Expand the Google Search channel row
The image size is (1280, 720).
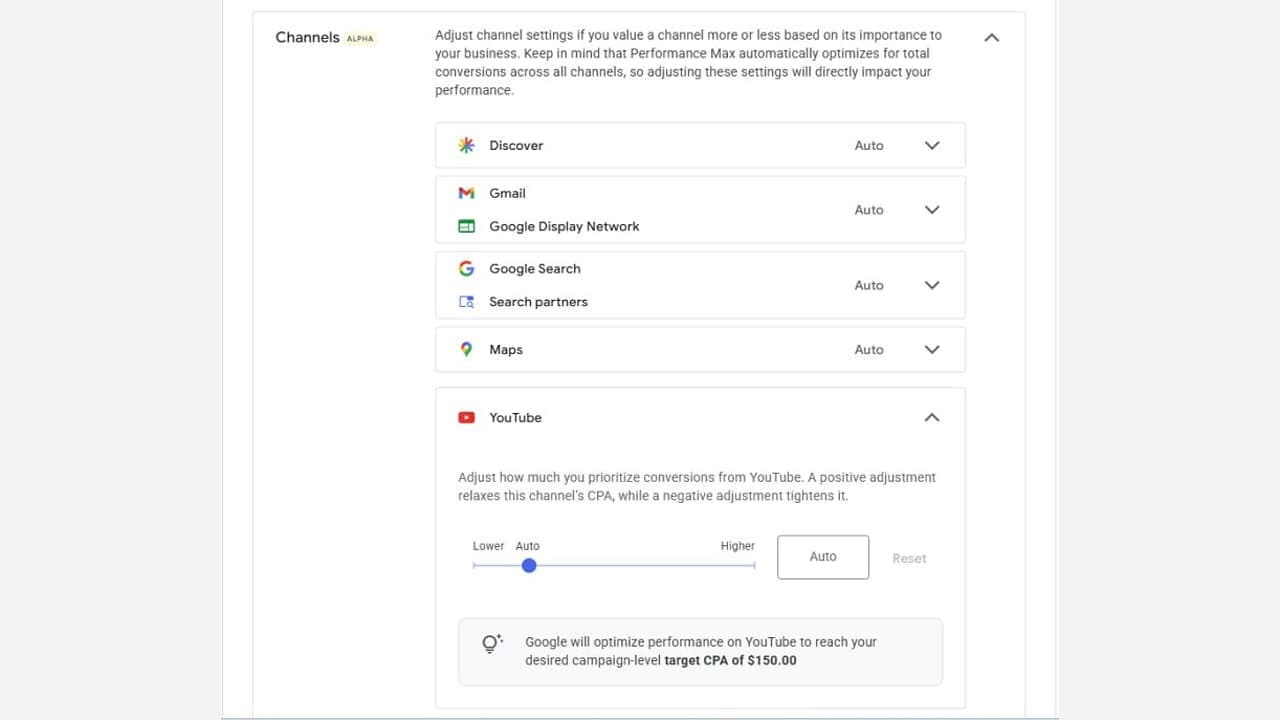point(932,285)
